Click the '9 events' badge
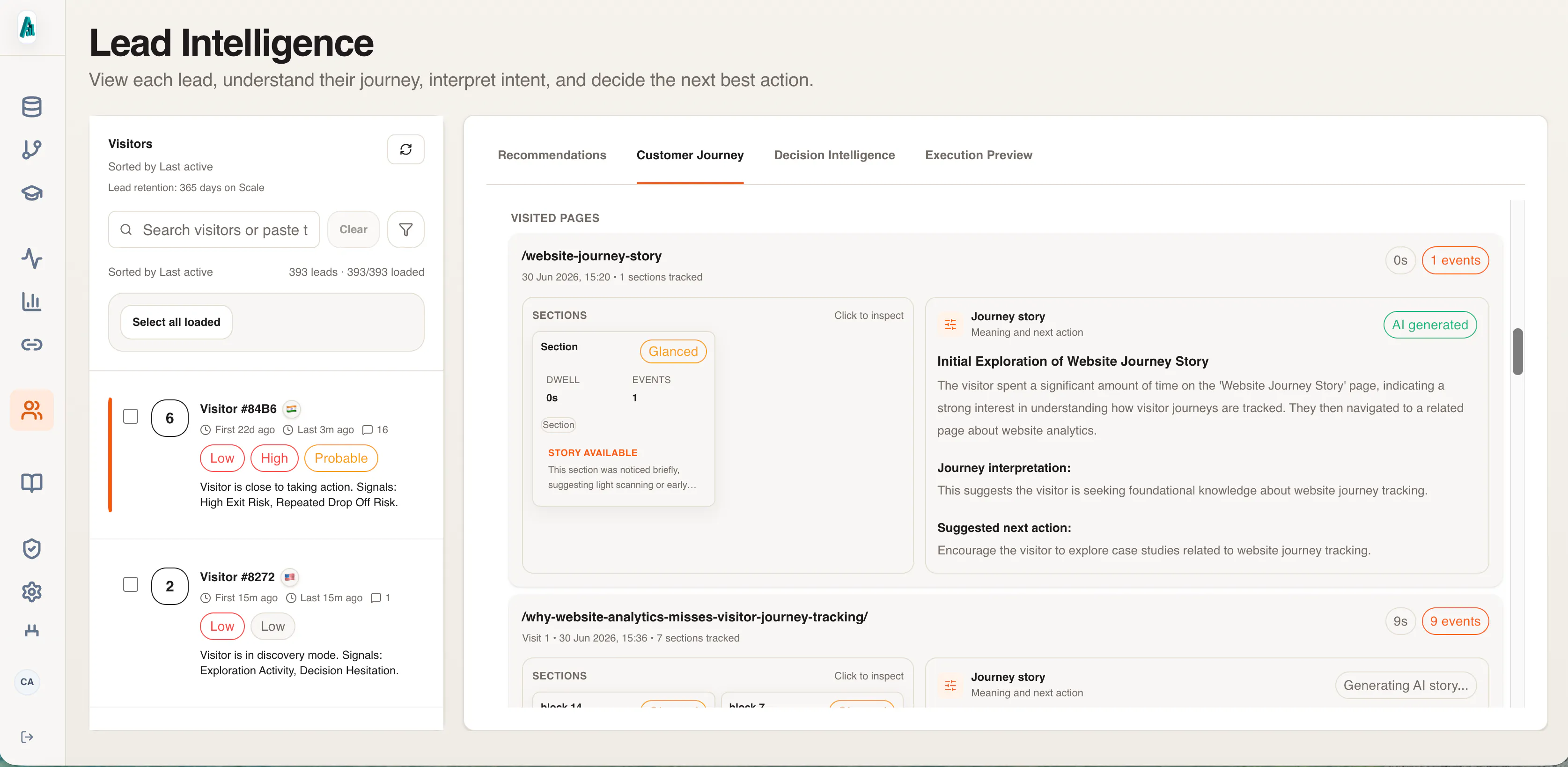This screenshot has height=767, width=1568. click(1455, 621)
